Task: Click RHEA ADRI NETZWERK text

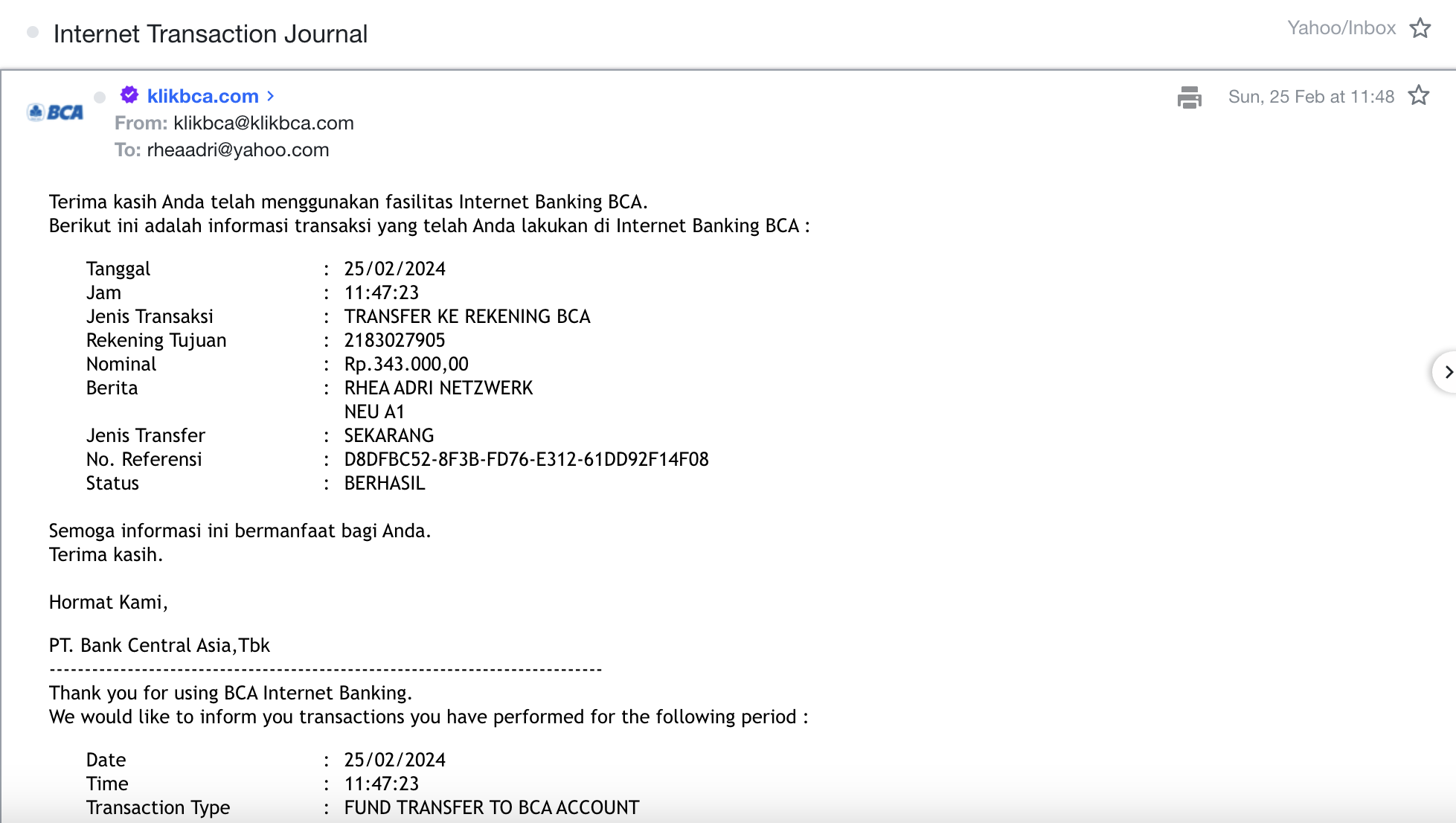Action: [438, 388]
